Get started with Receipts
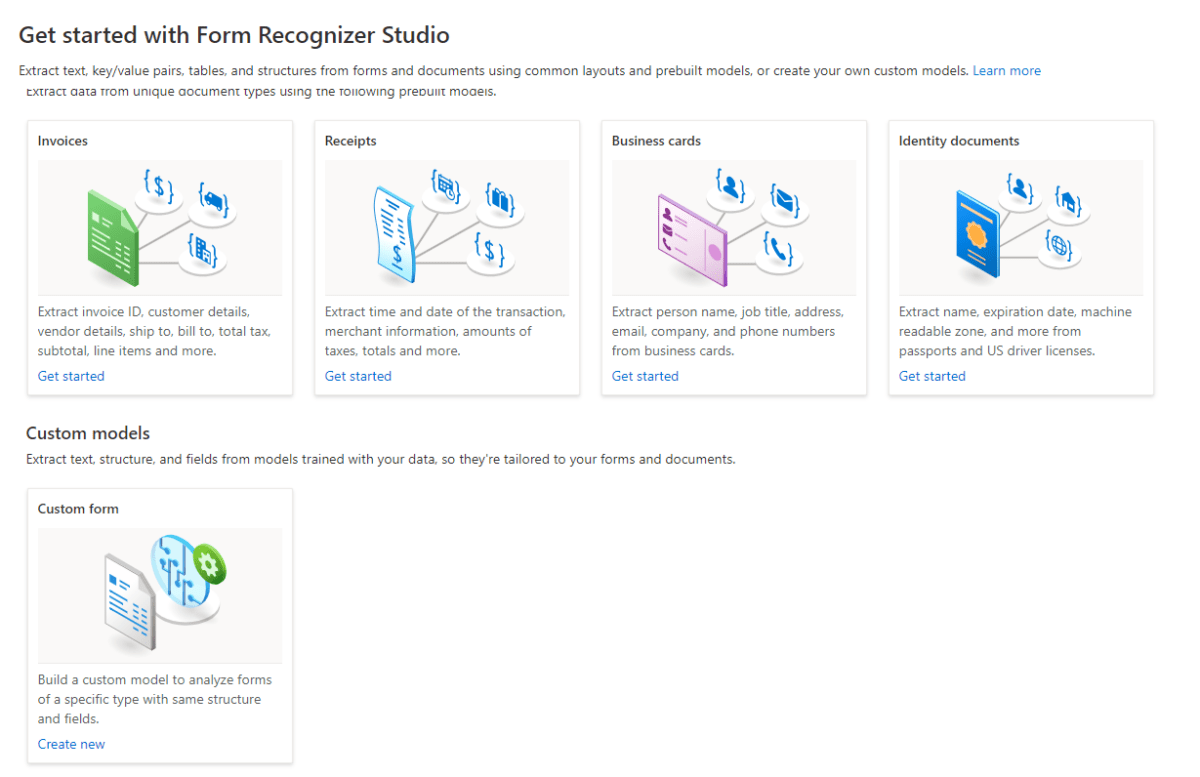Viewport: 1200px width, 777px height. click(x=358, y=375)
